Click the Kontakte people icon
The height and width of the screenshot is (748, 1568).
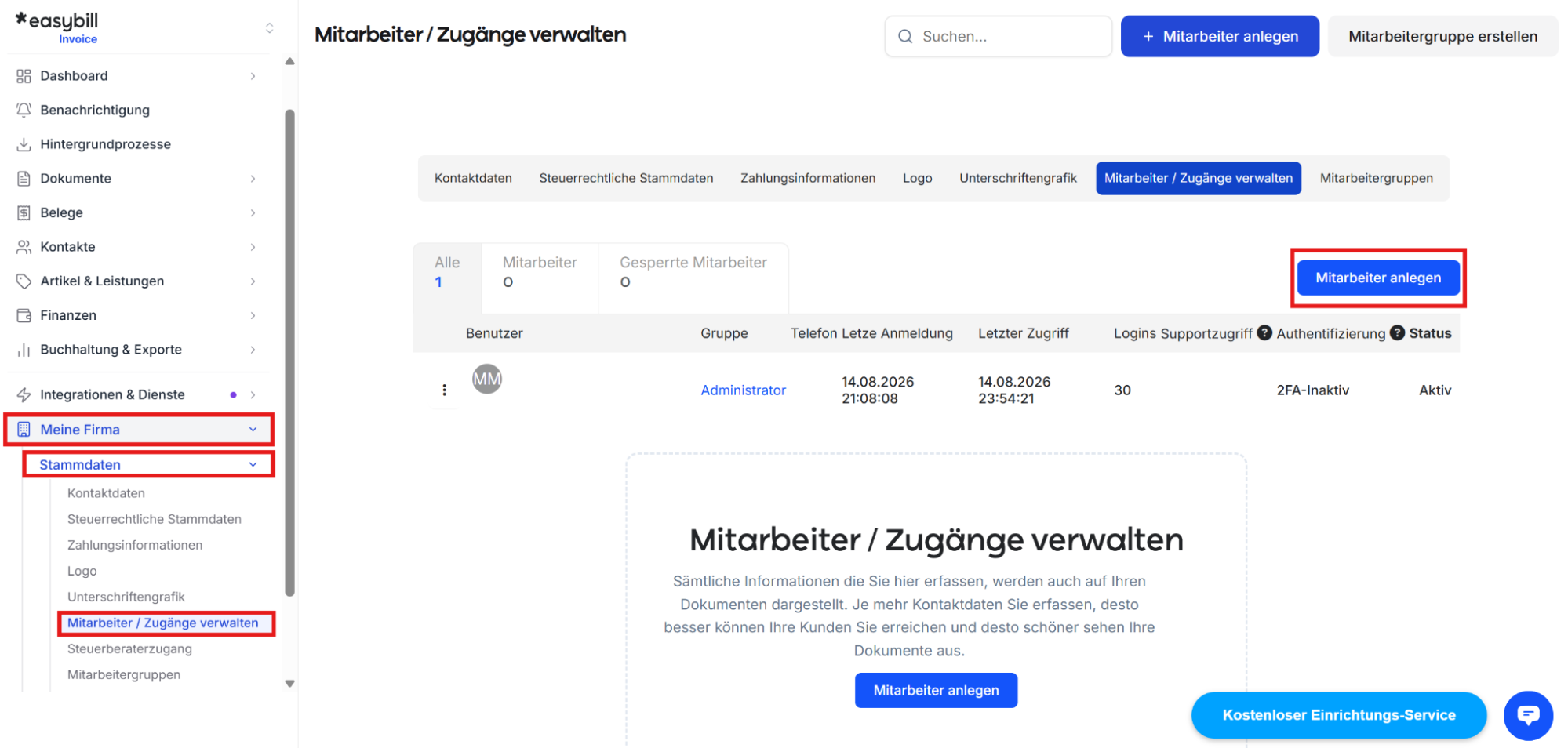tap(24, 247)
